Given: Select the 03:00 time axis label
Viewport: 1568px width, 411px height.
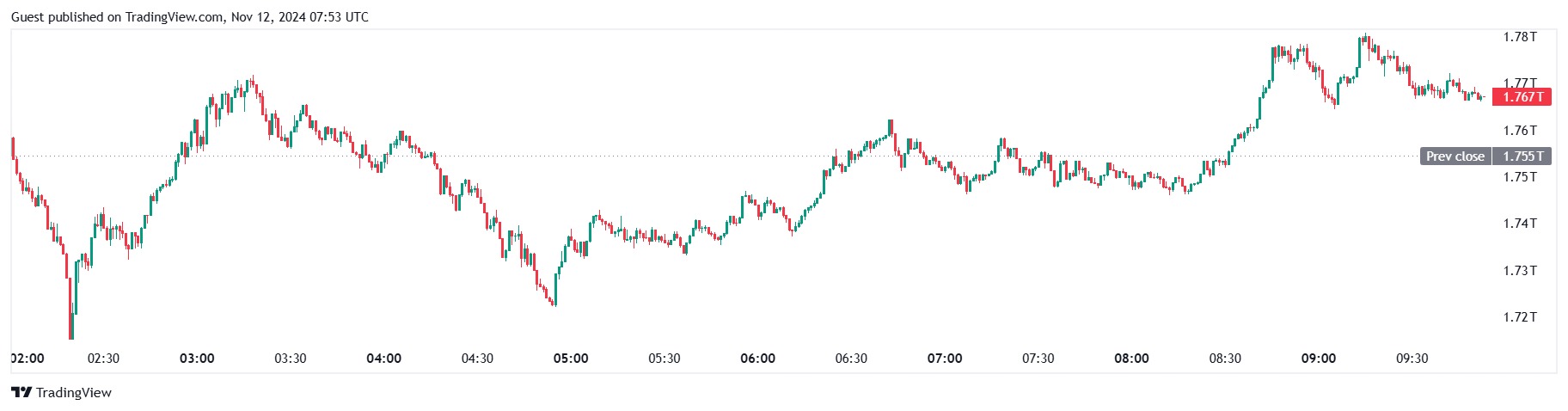Looking at the screenshot, I should (x=197, y=359).
